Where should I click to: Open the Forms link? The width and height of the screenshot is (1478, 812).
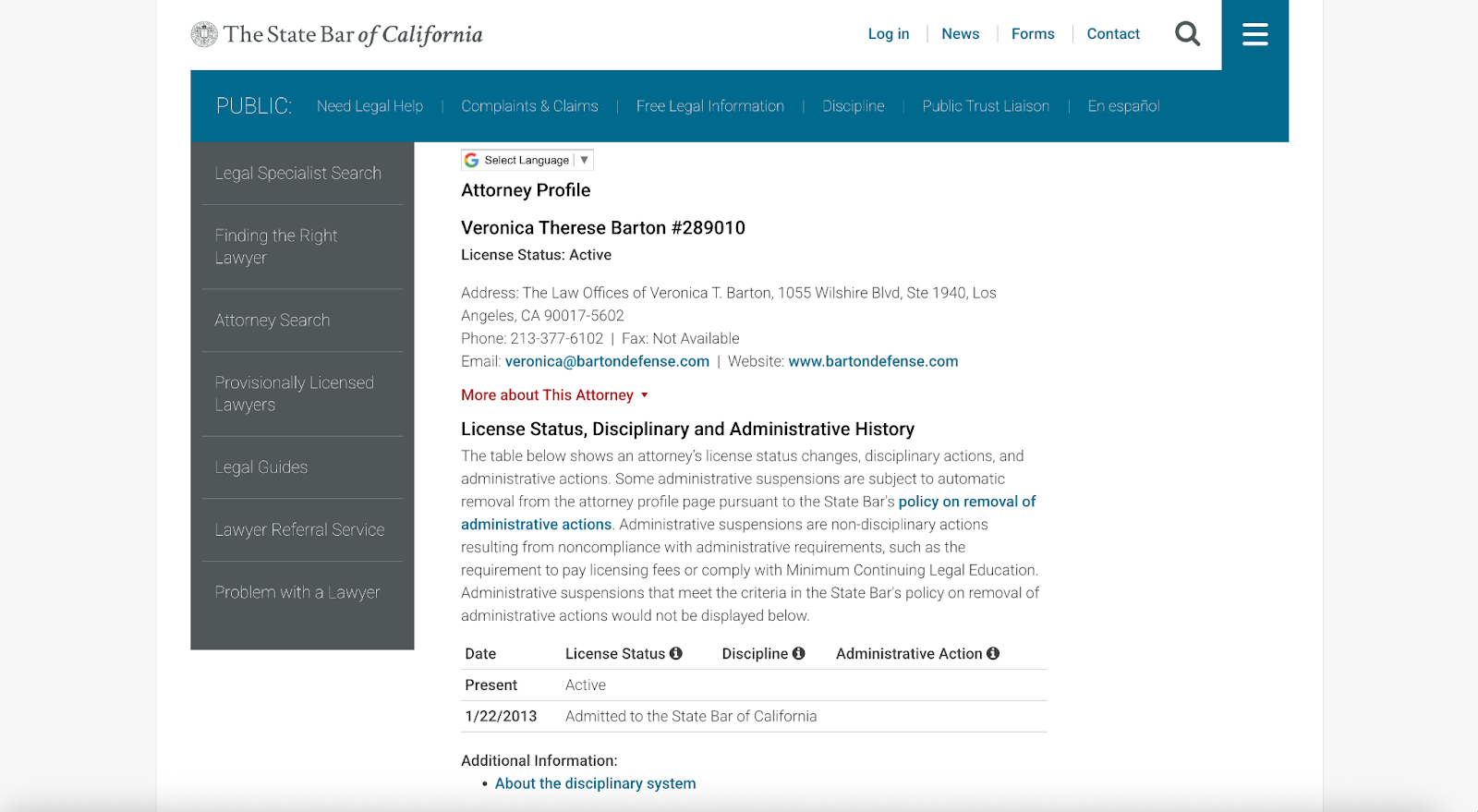tap(1033, 34)
